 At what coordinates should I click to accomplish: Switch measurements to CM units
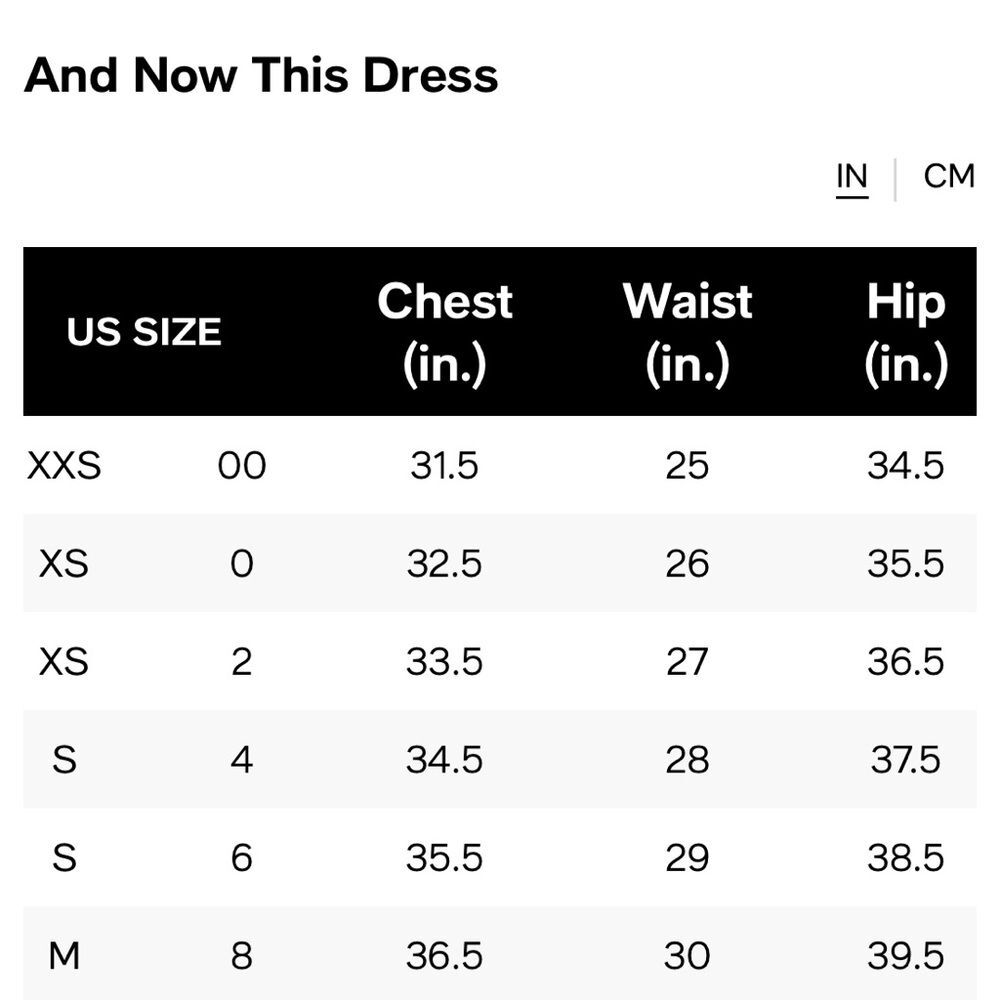tap(946, 176)
